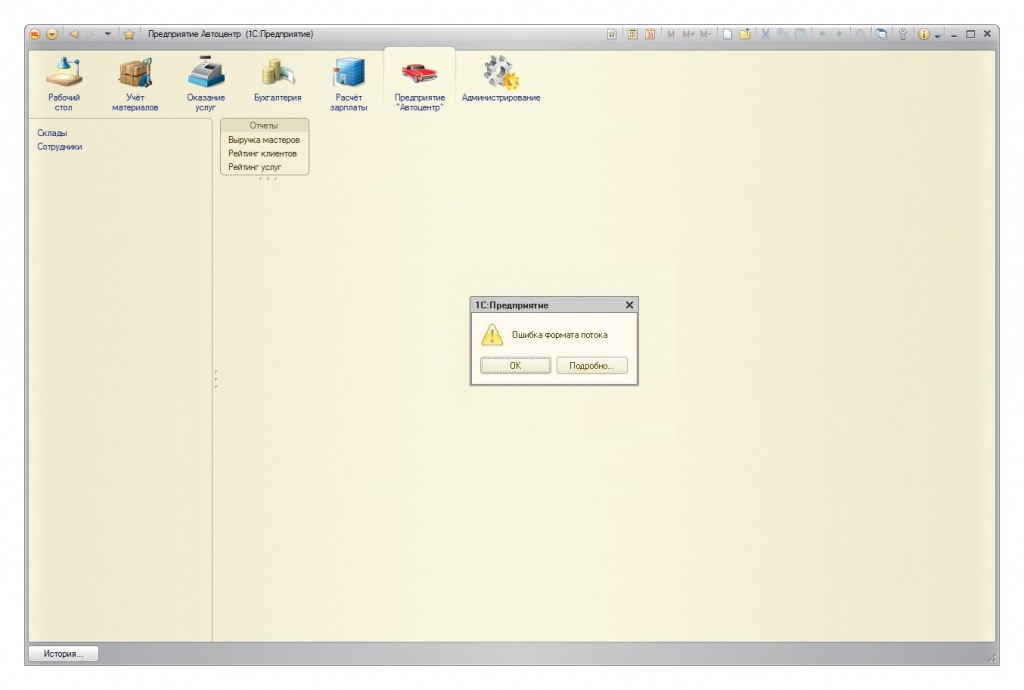Screen dimensions: 1024x690
Task: Open the Выручка мастеров report
Action: [x=264, y=140]
